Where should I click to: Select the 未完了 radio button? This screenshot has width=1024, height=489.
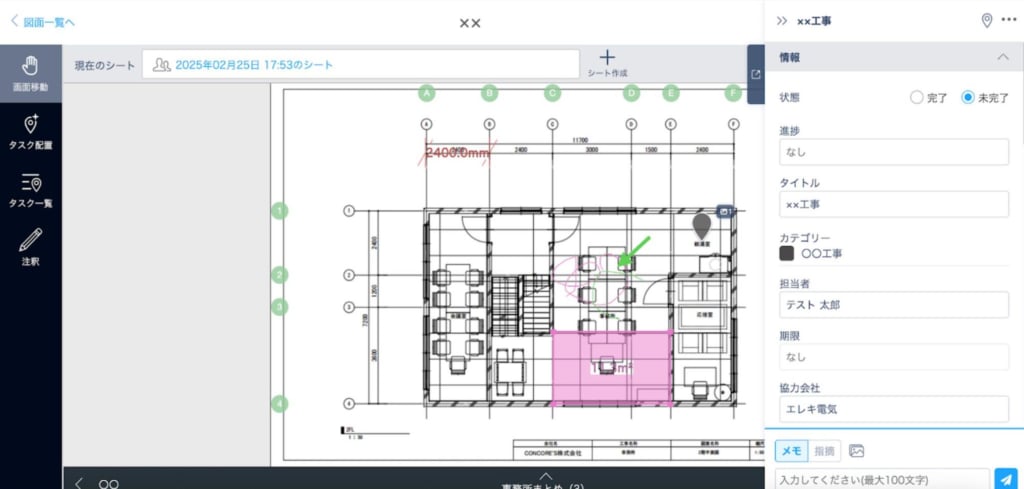[967, 98]
